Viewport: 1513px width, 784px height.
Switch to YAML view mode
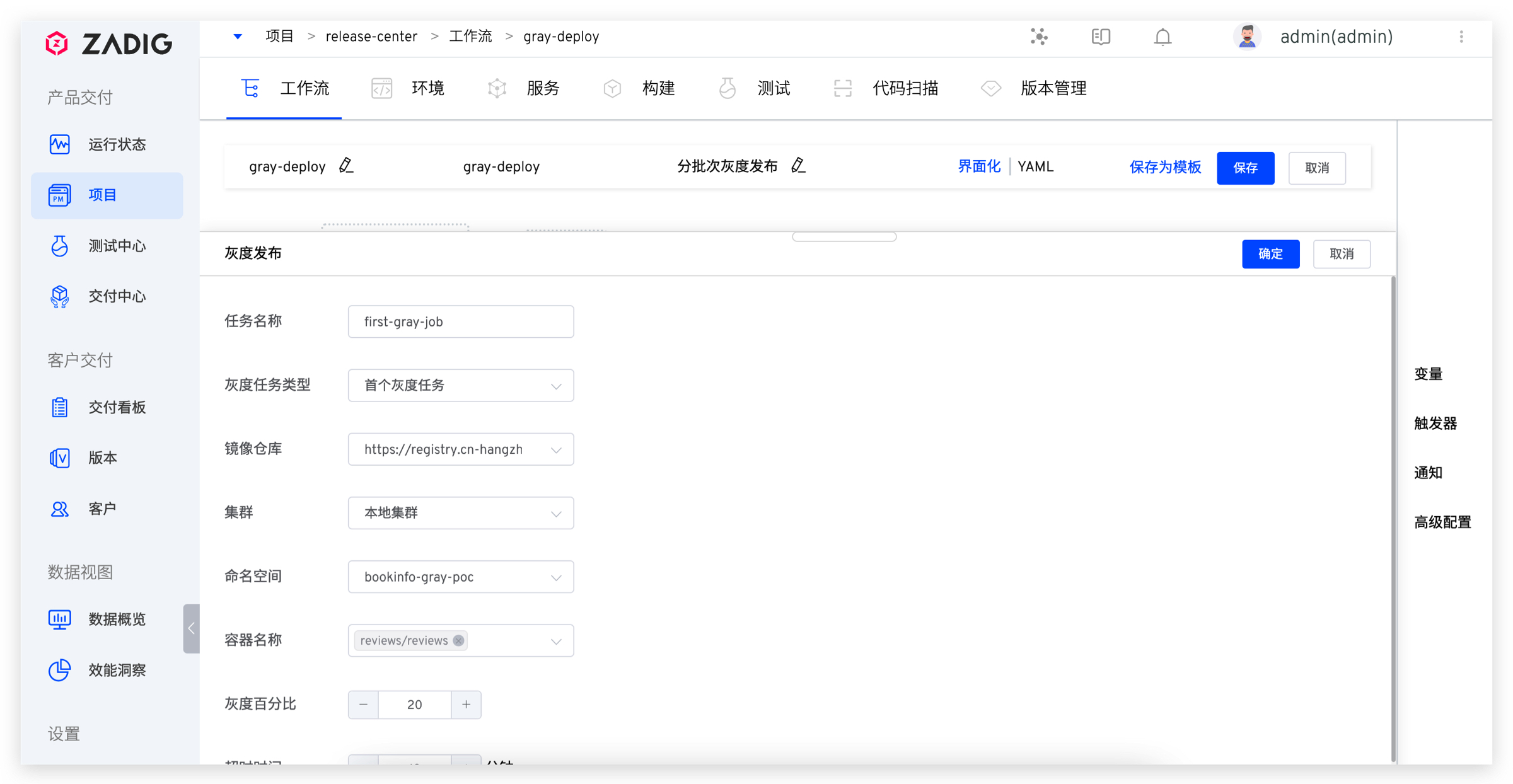(x=1035, y=167)
